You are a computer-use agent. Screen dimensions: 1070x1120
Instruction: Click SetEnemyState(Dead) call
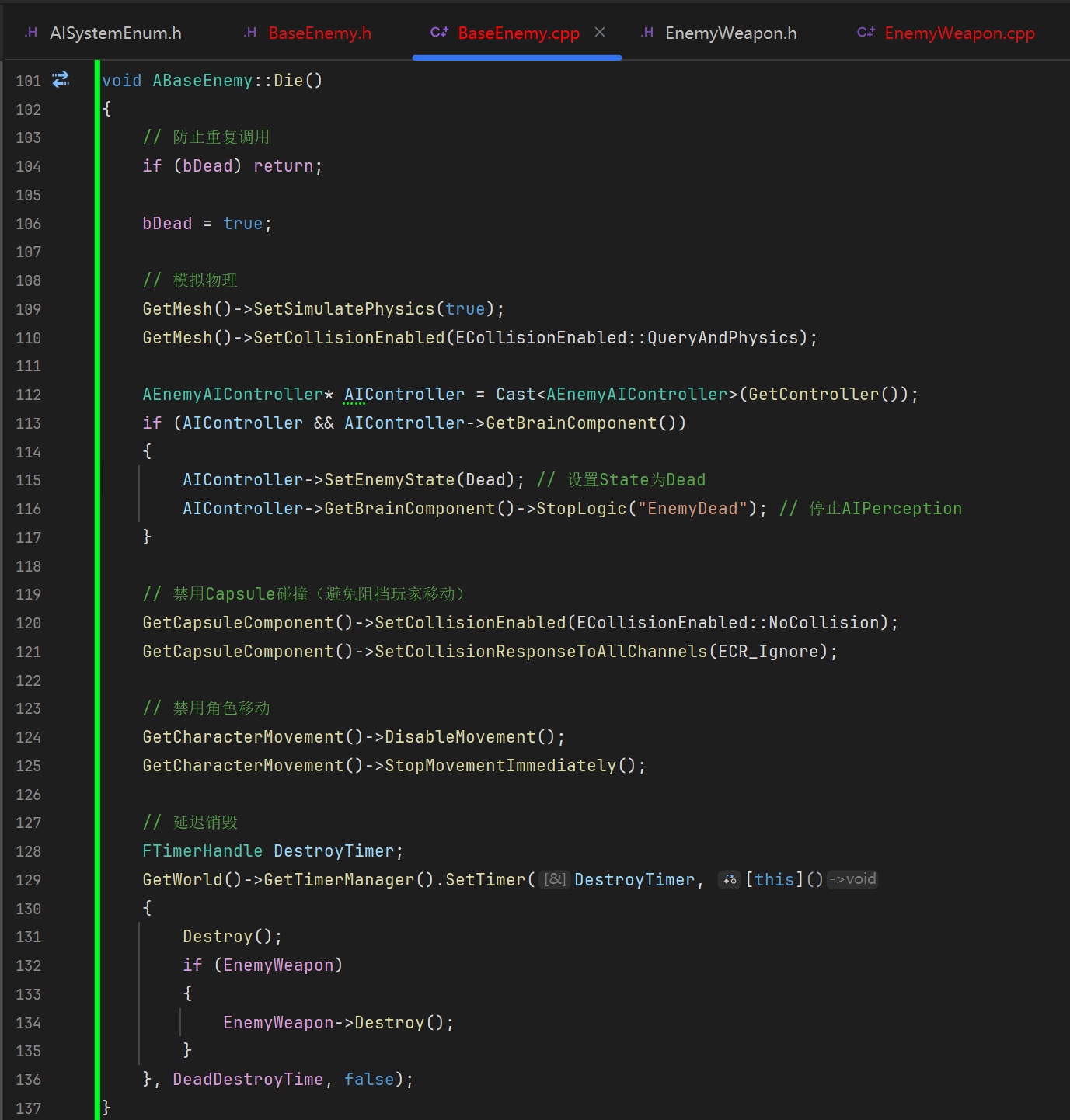click(x=419, y=480)
